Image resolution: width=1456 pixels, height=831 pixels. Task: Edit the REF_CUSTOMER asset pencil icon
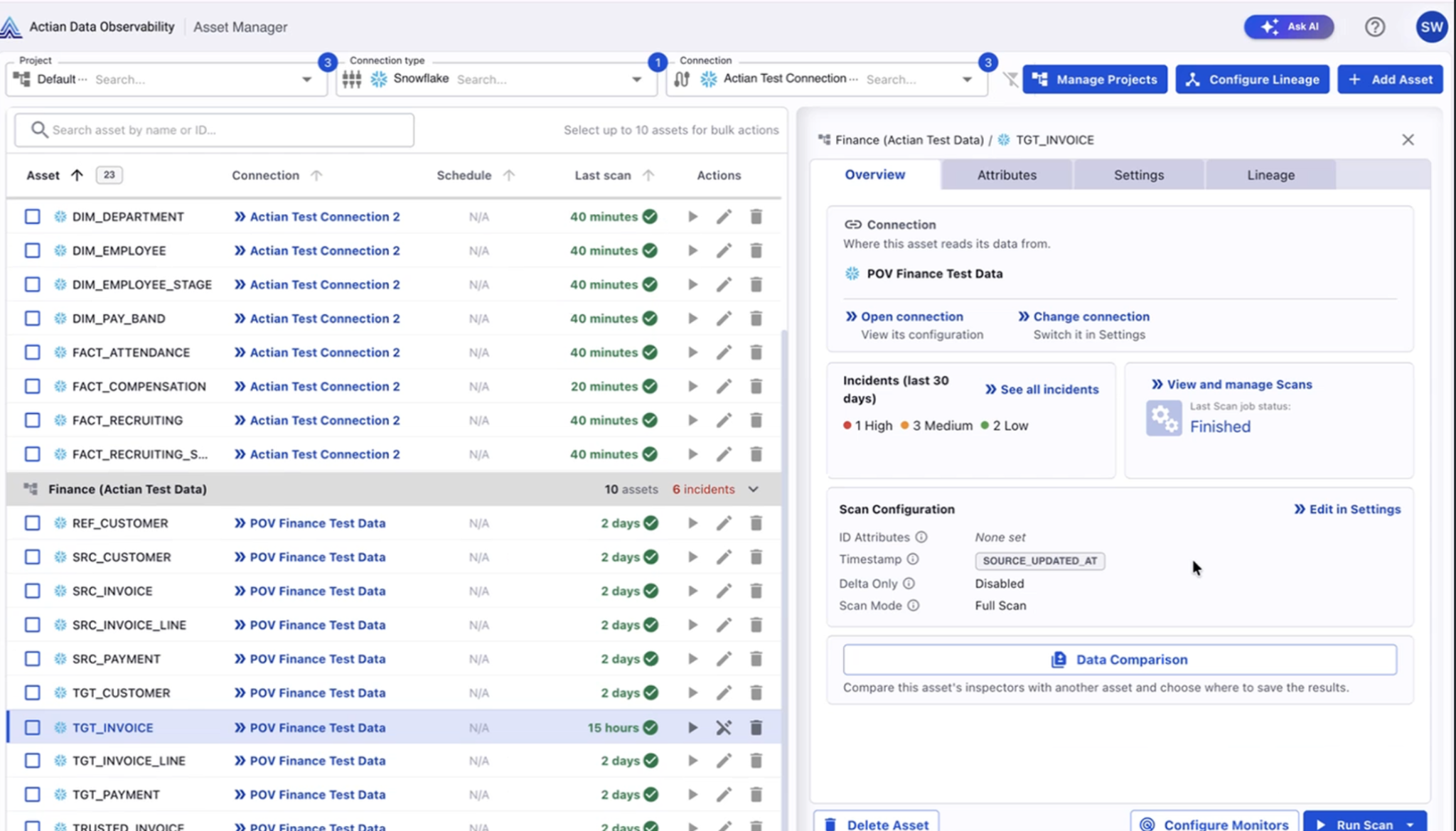click(x=724, y=523)
